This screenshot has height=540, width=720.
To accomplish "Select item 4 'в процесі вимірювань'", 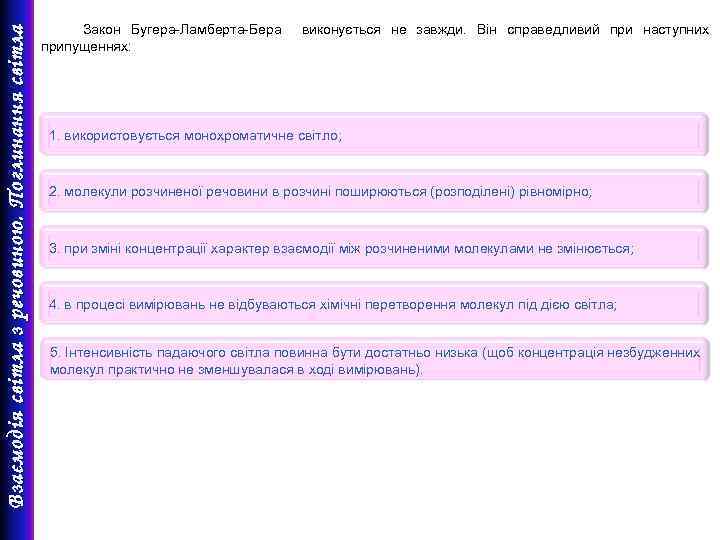I will pos(374,304).
